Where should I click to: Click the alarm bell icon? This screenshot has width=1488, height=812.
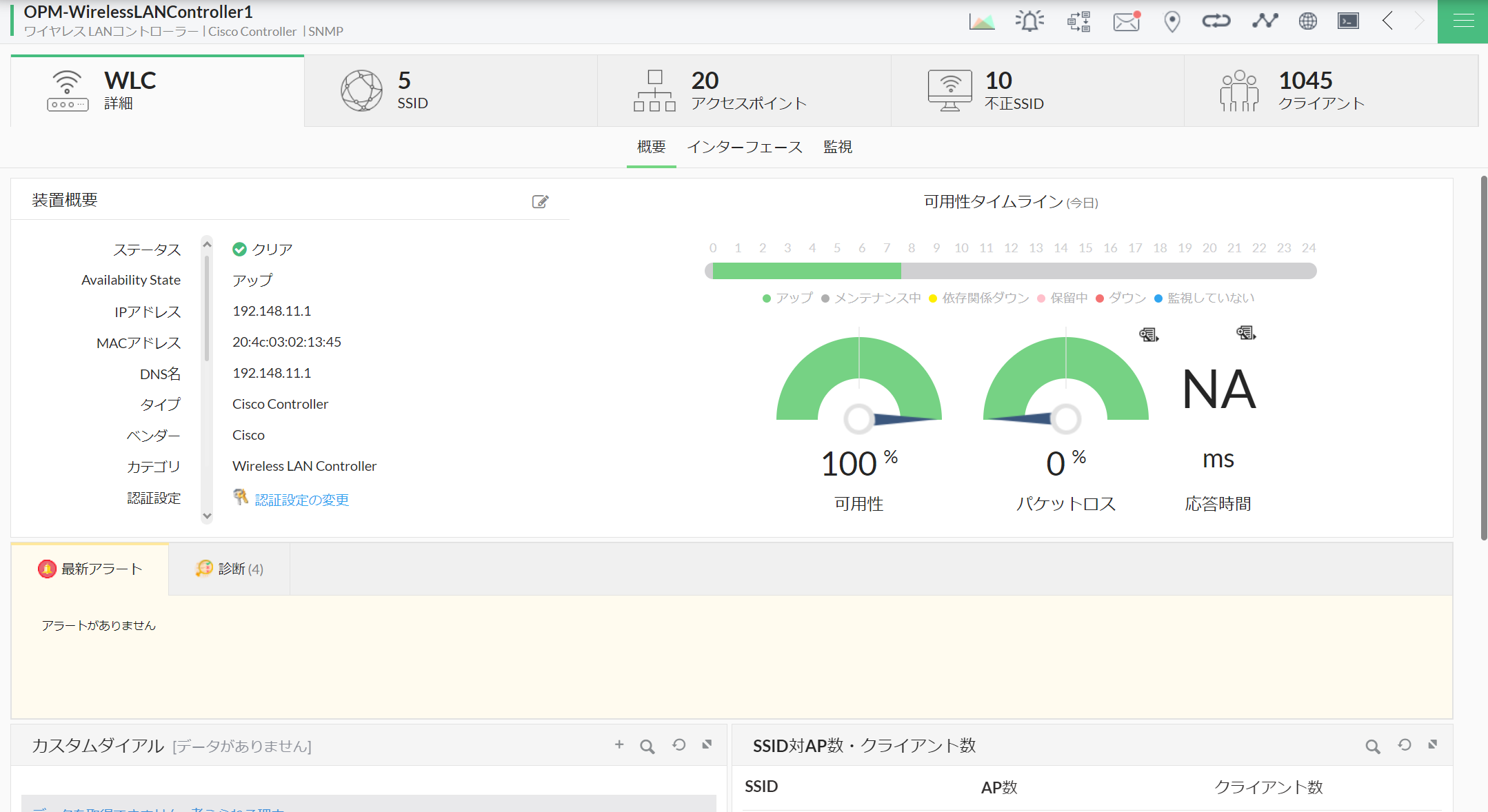tap(1029, 21)
